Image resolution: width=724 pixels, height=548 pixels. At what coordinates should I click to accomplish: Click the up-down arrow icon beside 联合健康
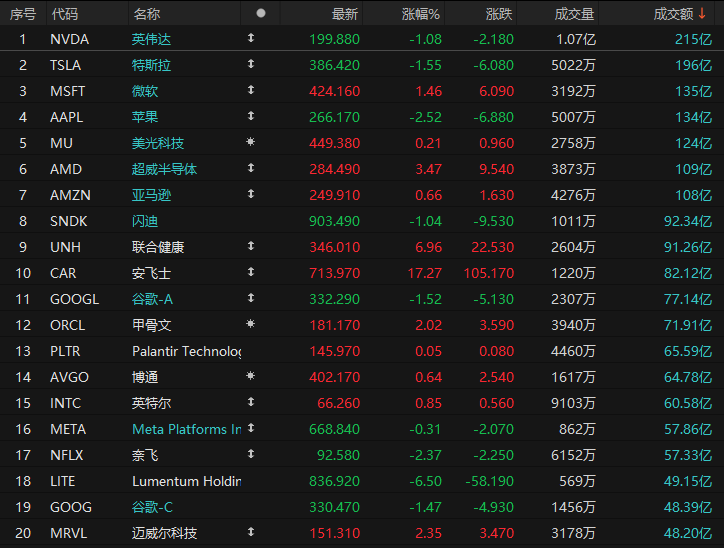point(251,246)
